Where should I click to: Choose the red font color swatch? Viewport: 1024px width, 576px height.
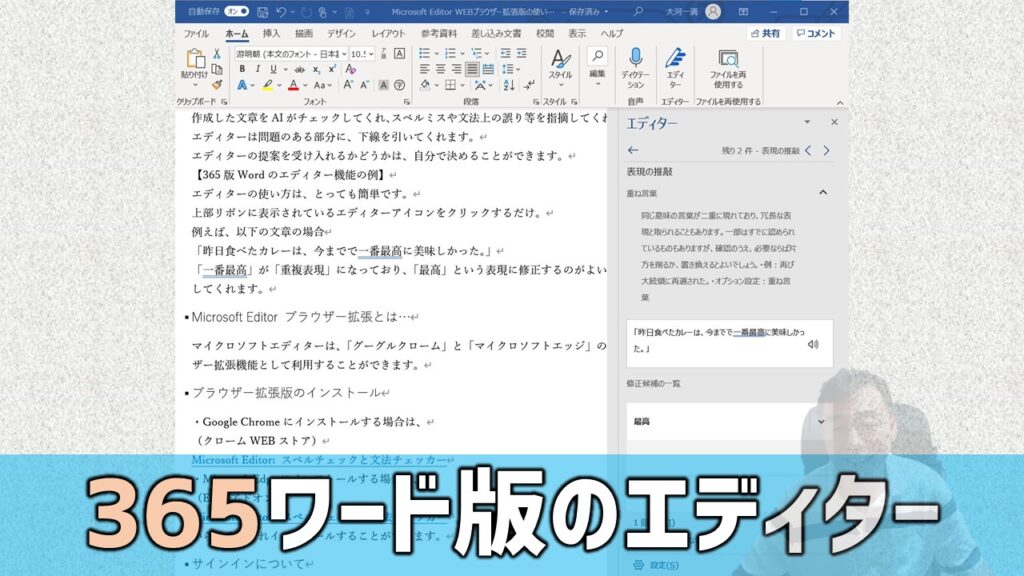294,85
